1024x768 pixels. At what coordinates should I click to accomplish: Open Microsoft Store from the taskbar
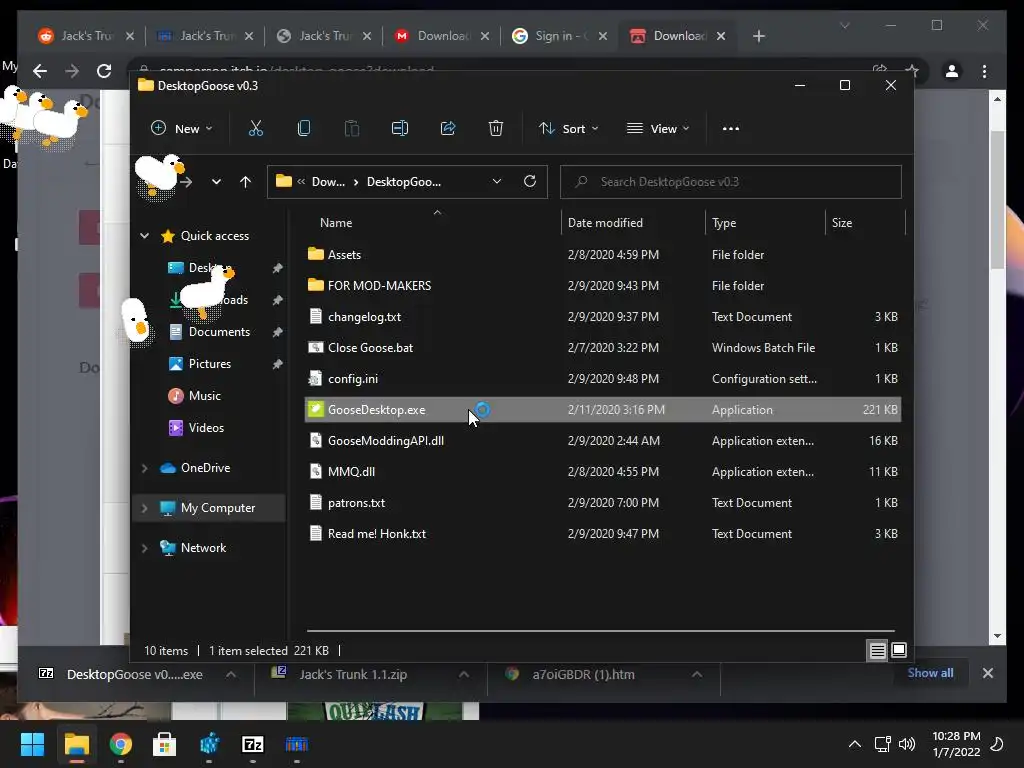click(x=165, y=744)
